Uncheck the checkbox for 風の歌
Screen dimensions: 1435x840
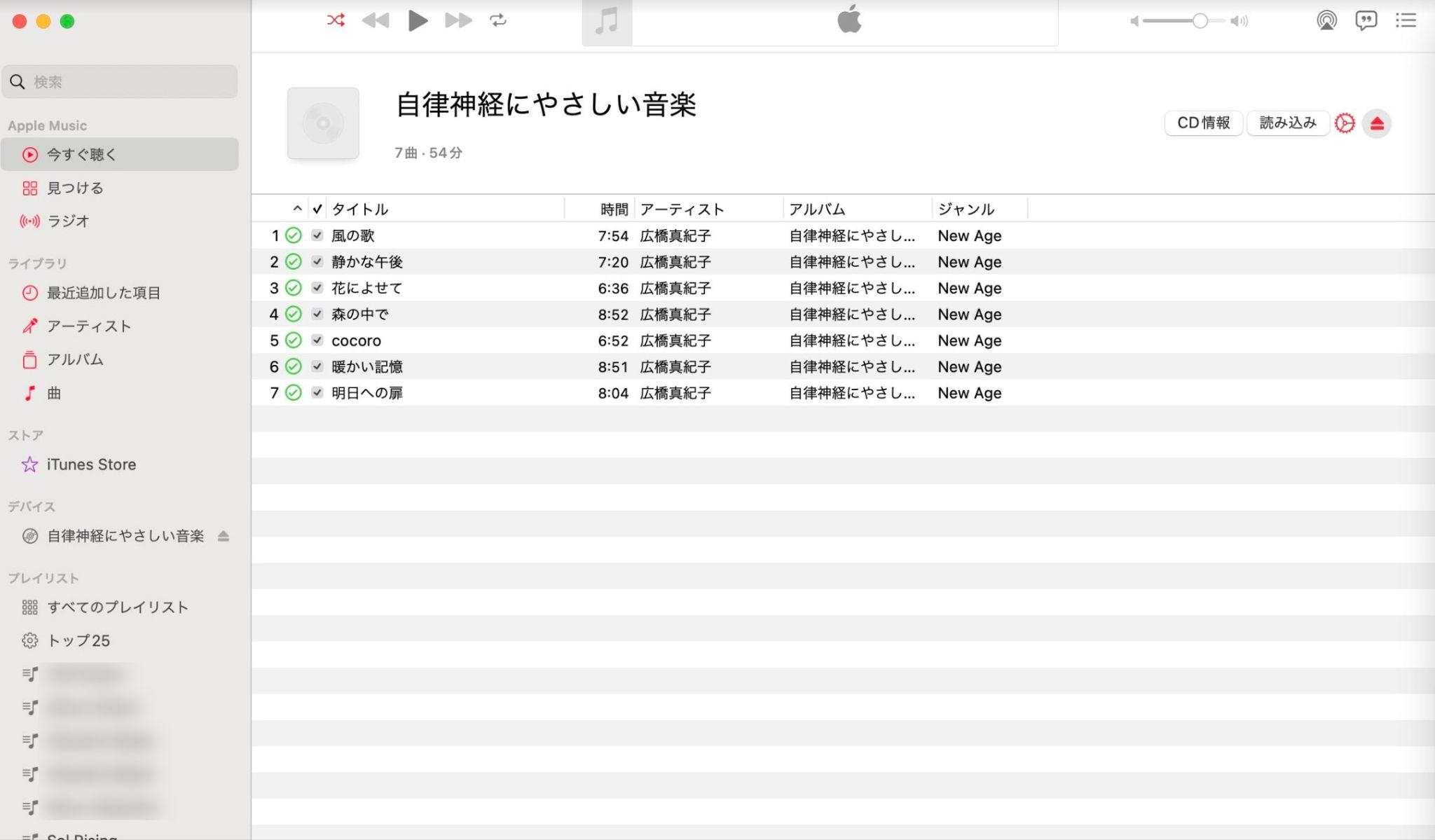[317, 235]
